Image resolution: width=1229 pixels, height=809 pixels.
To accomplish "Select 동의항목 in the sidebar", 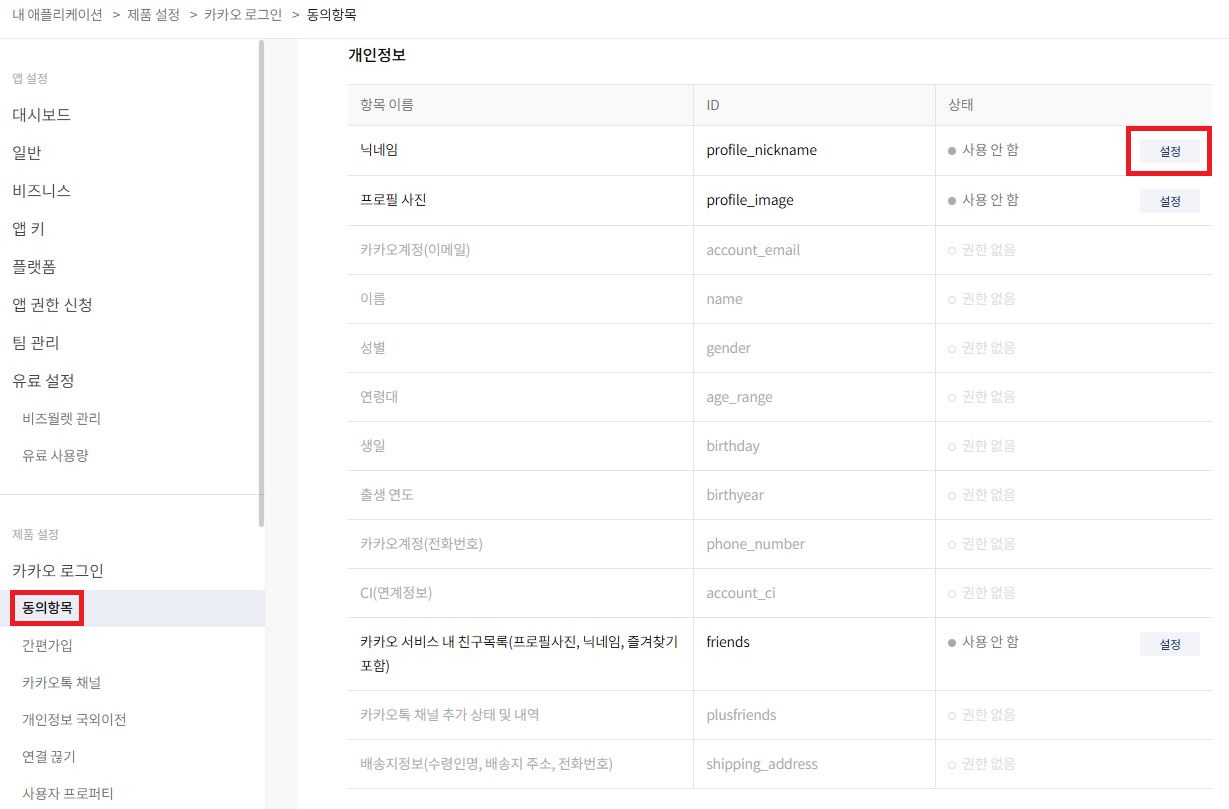I will 47,608.
